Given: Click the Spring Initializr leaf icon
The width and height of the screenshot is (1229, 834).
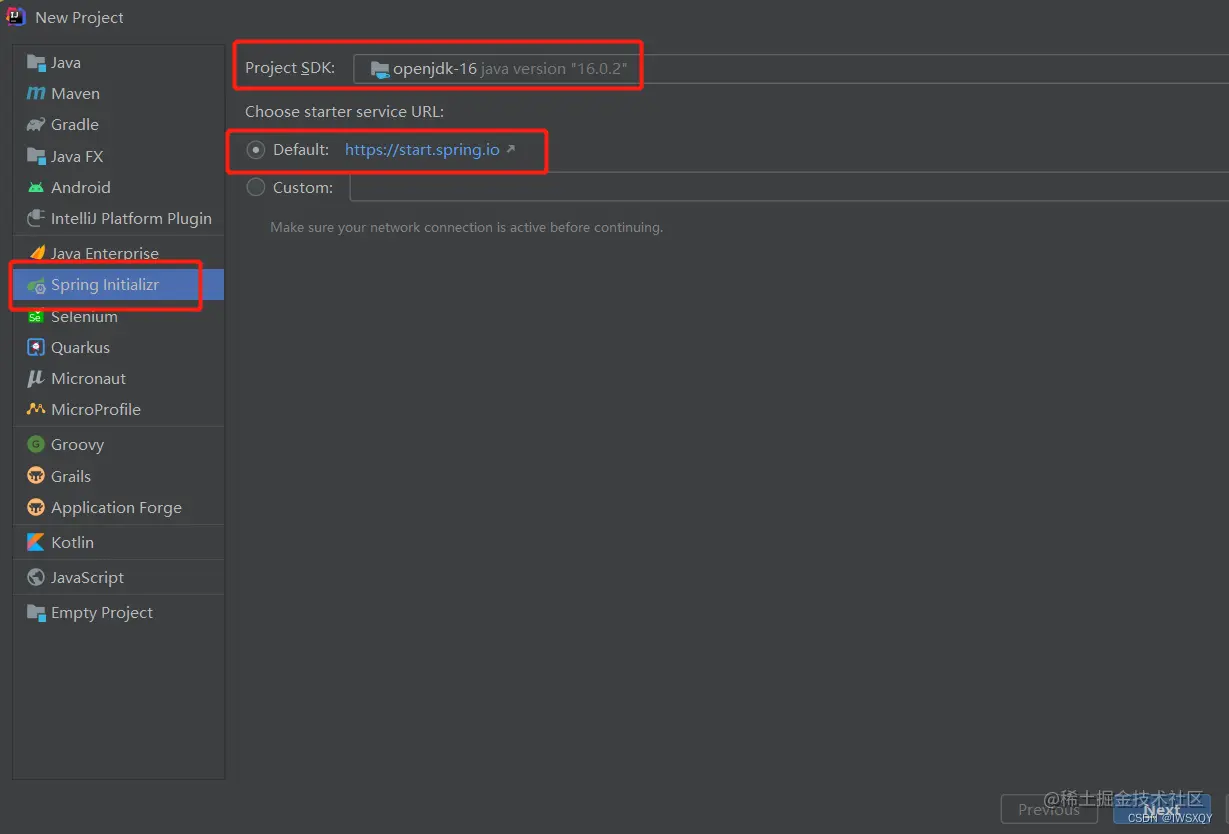Looking at the screenshot, I should (36, 286).
